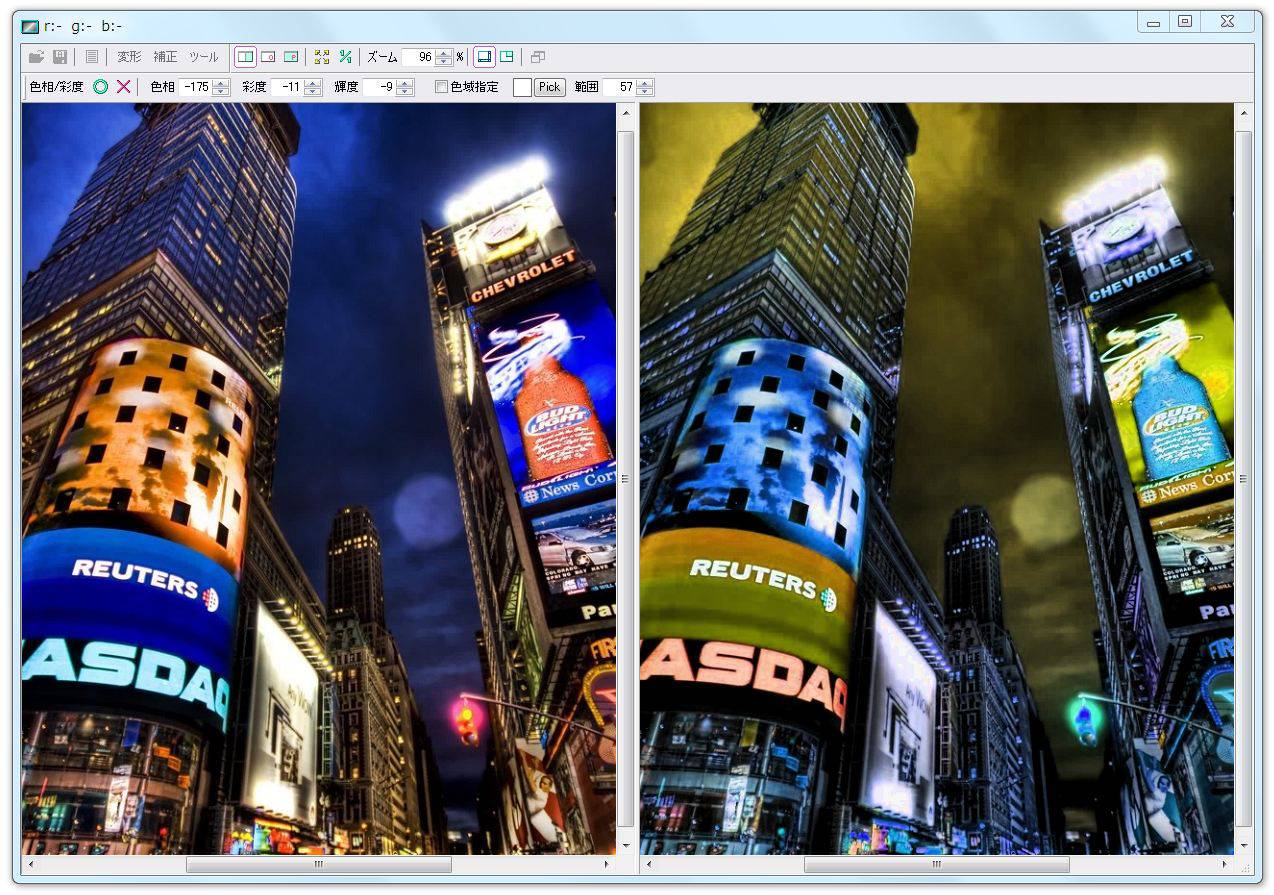Click the application icon in the title bar
Image resolution: width=1274 pixels, height=895 pixels.
(30, 26)
